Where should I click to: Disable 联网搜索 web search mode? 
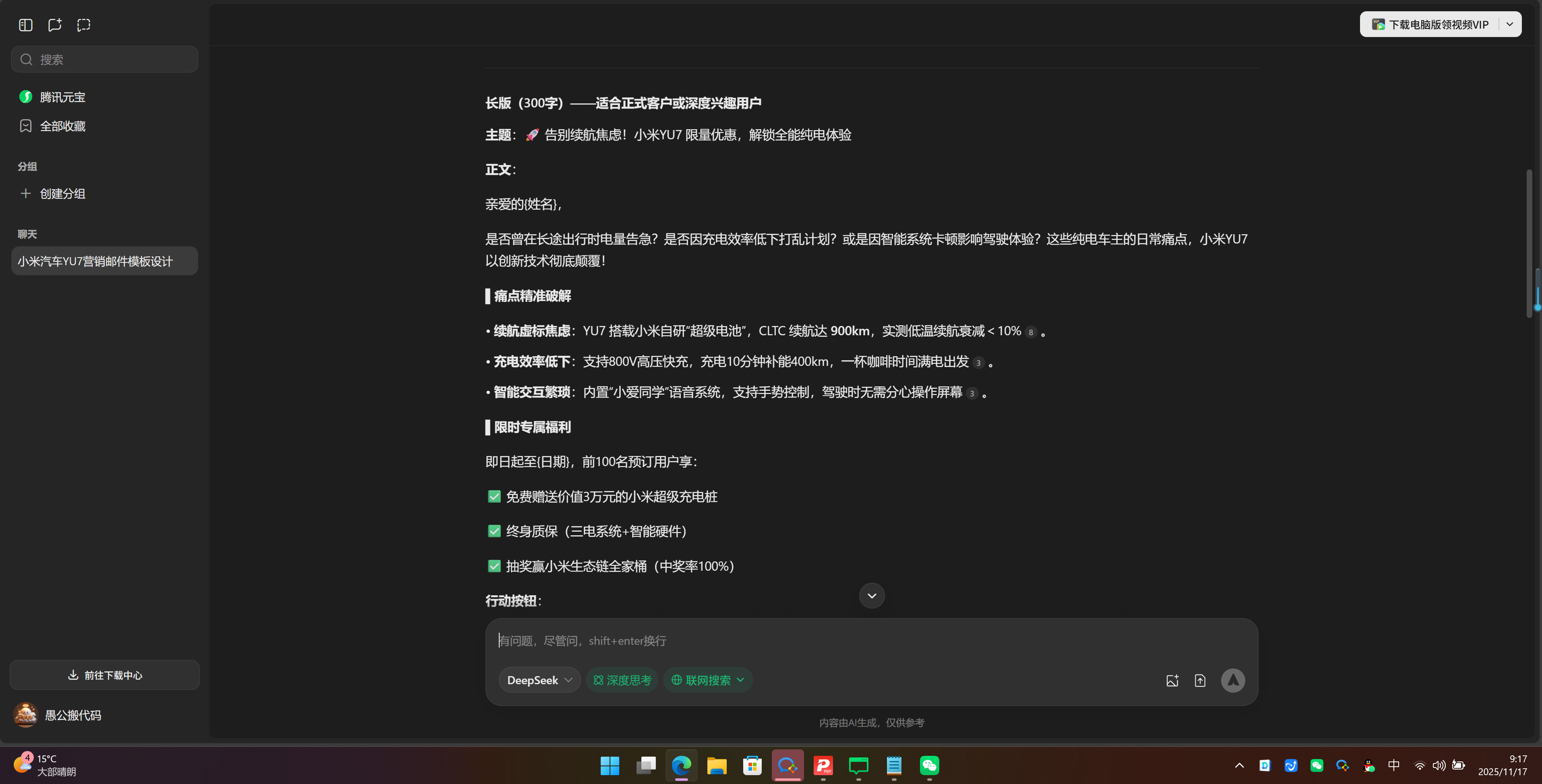pyautogui.click(x=707, y=680)
